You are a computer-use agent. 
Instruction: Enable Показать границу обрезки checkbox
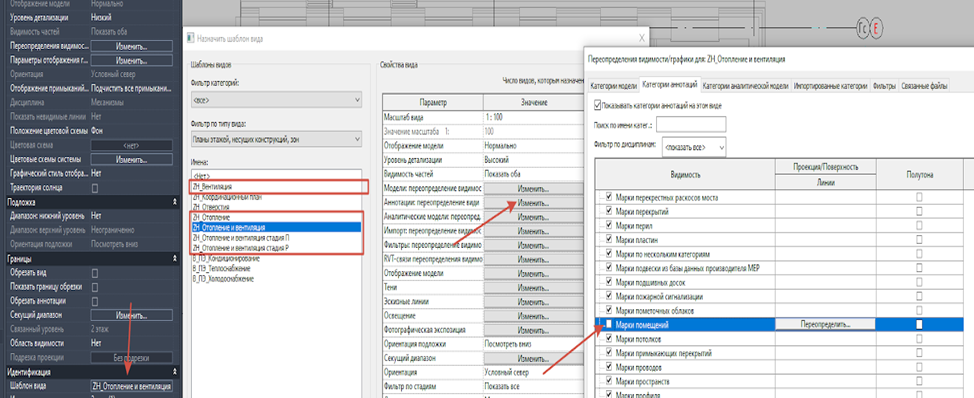pos(95,287)
